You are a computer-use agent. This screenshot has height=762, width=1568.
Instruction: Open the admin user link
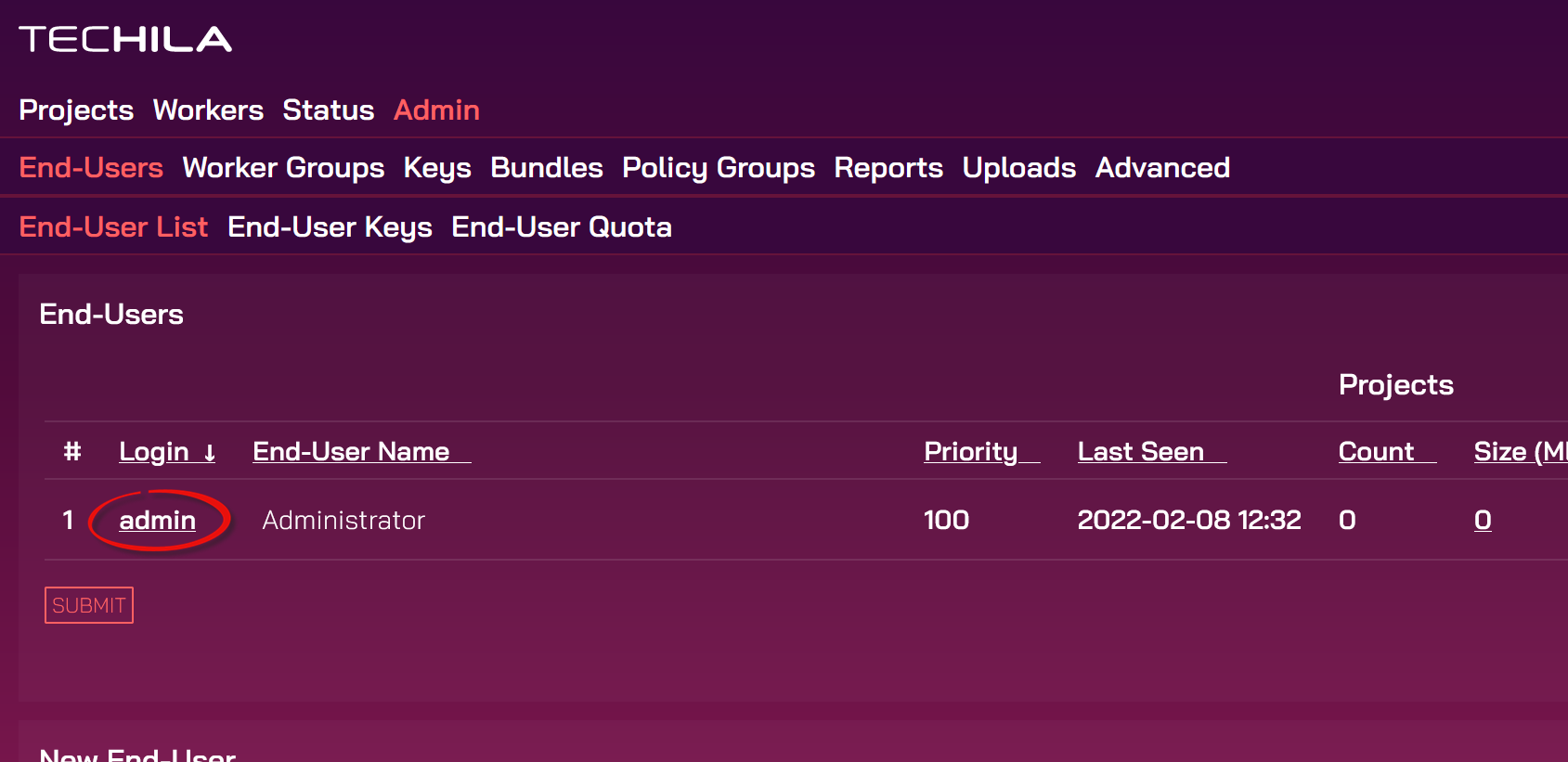157,521
